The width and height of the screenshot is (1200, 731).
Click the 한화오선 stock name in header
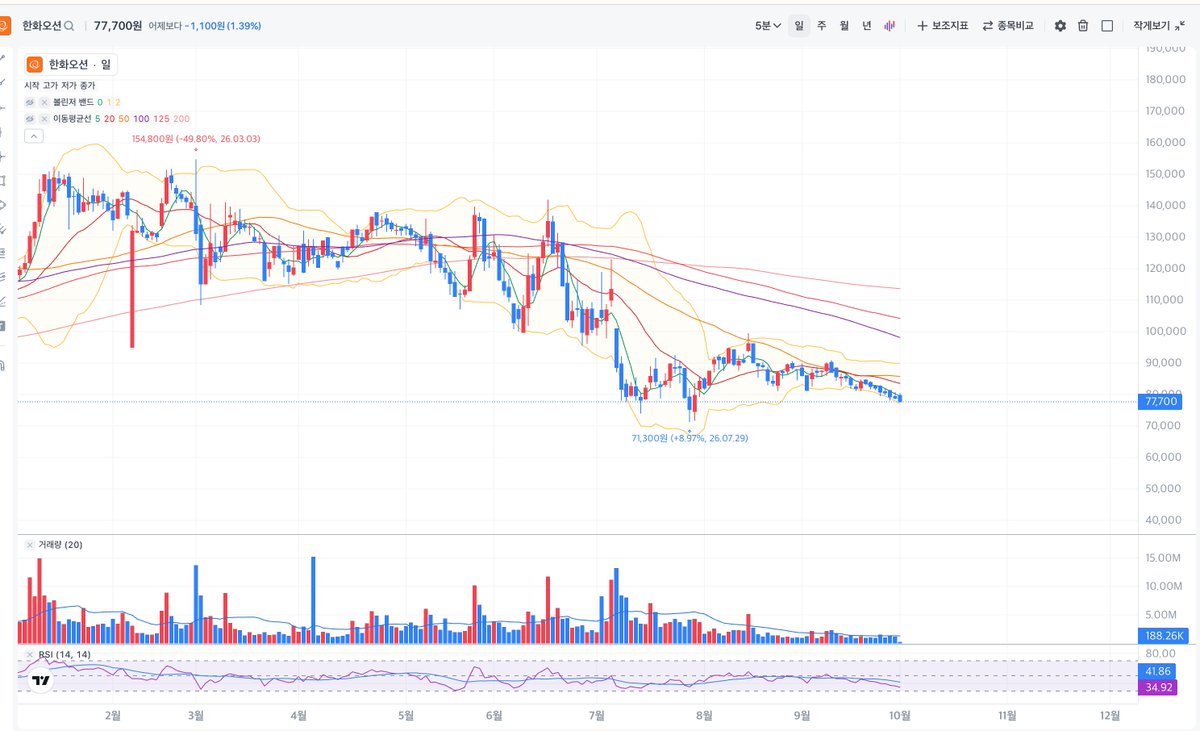click(x=41, y=25)
